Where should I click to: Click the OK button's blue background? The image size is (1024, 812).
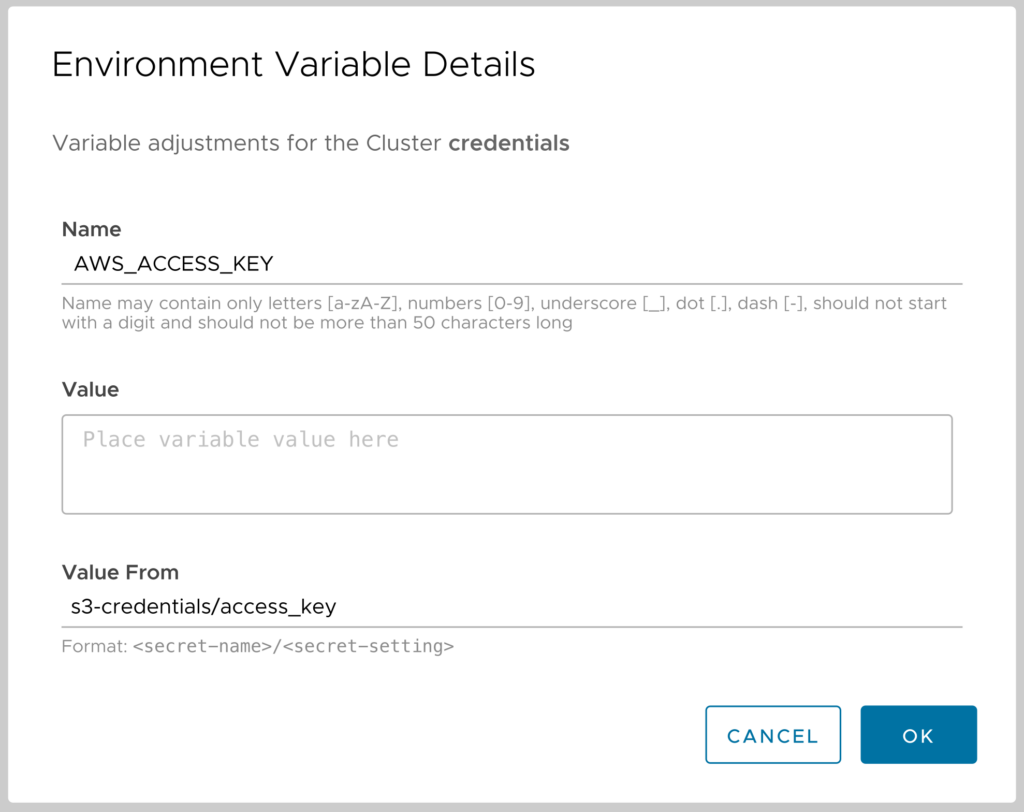tap(918, 734)
